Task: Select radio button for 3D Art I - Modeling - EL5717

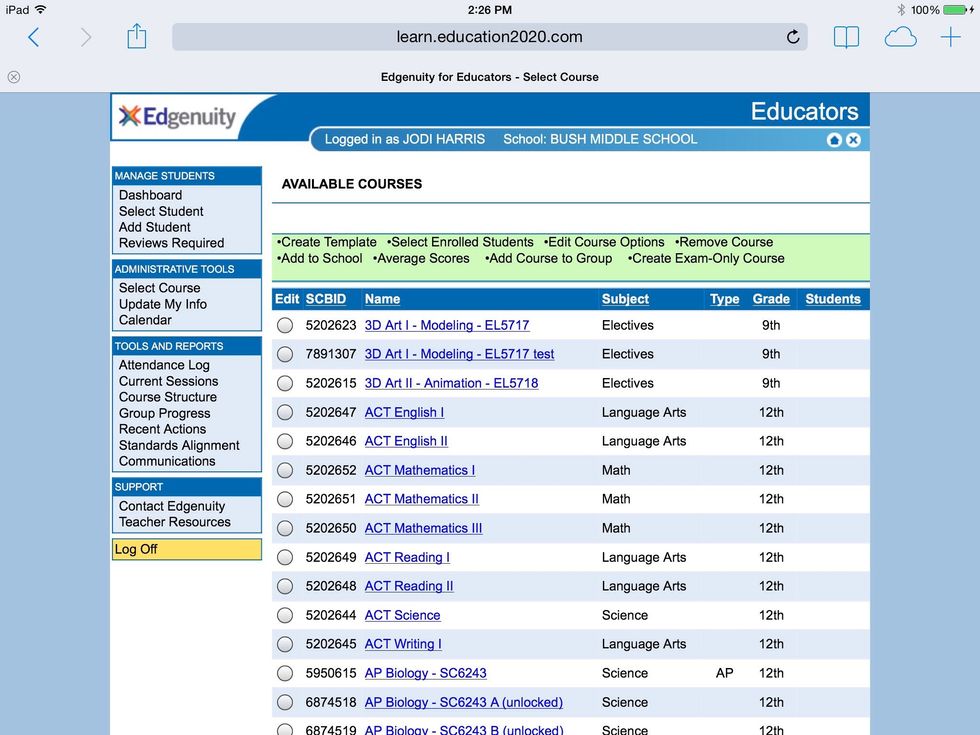Action: (x=285, y=325)
